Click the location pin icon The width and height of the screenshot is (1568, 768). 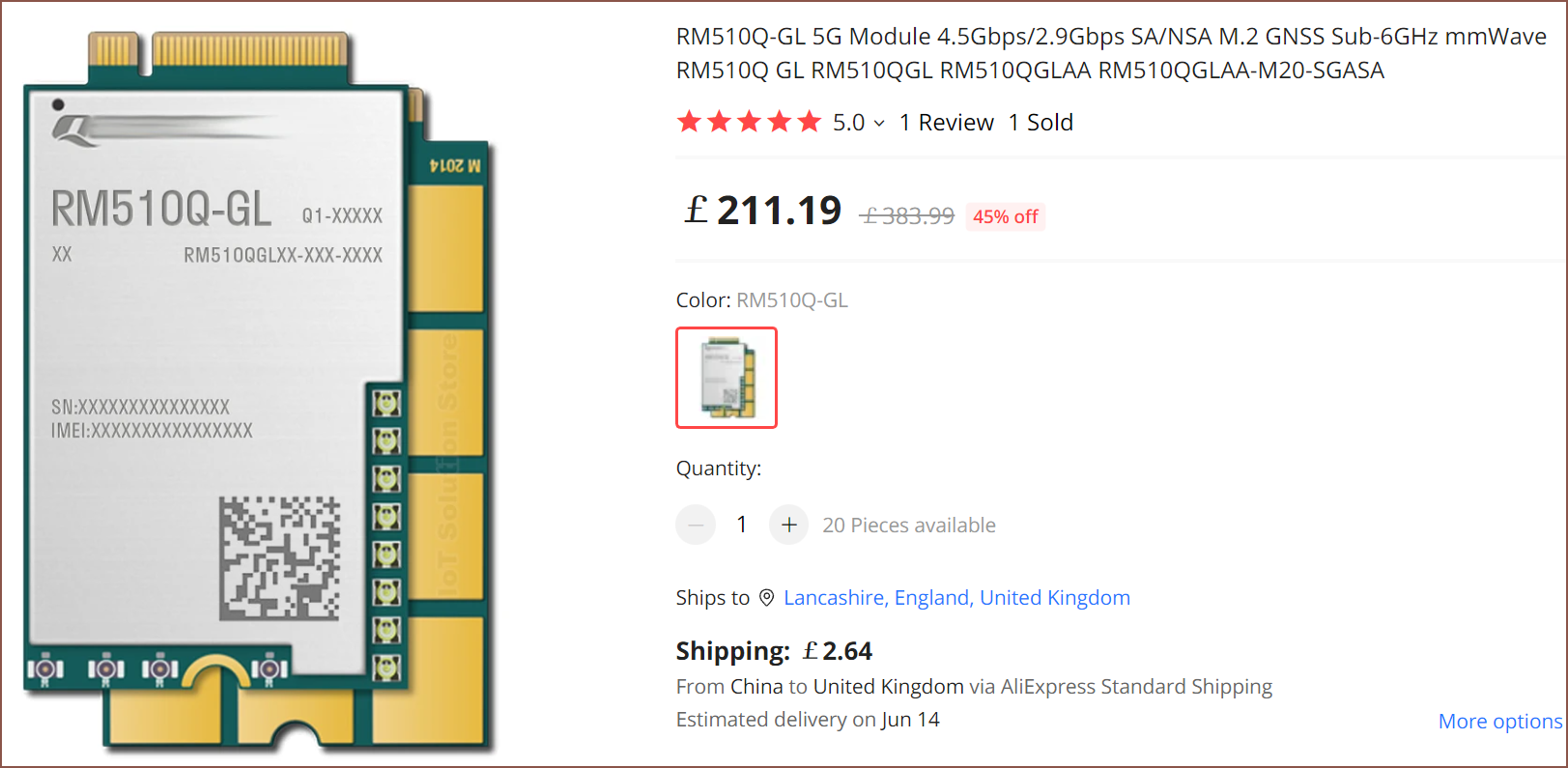click(x=766, y=598)
